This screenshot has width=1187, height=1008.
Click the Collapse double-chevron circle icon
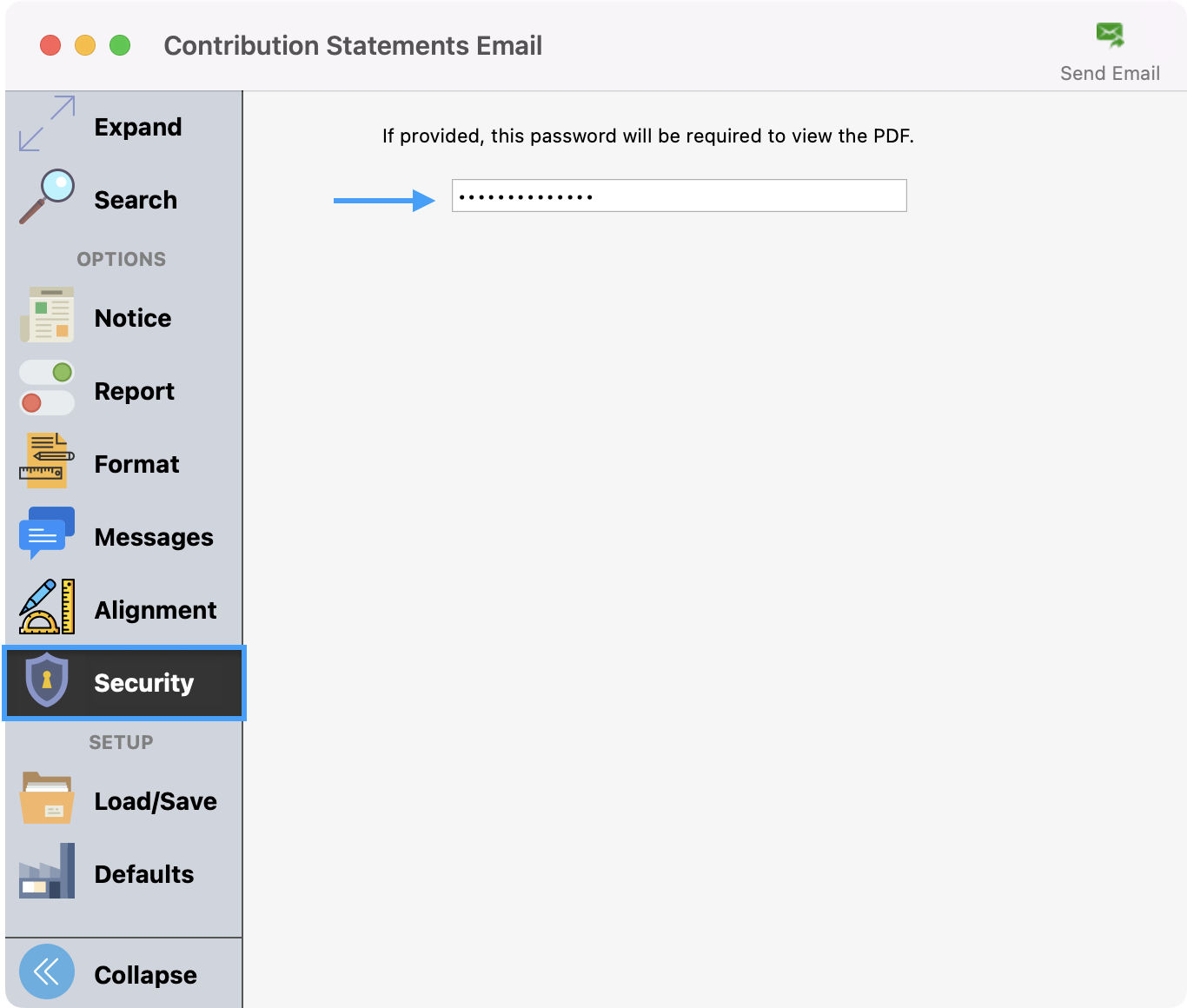click(47, 972)
